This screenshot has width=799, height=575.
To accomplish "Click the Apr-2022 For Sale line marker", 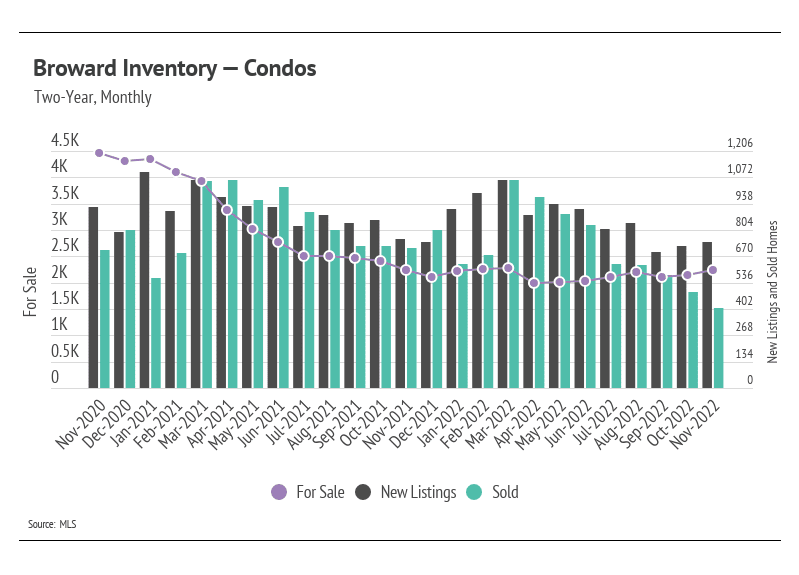I will tap(534, 283).
